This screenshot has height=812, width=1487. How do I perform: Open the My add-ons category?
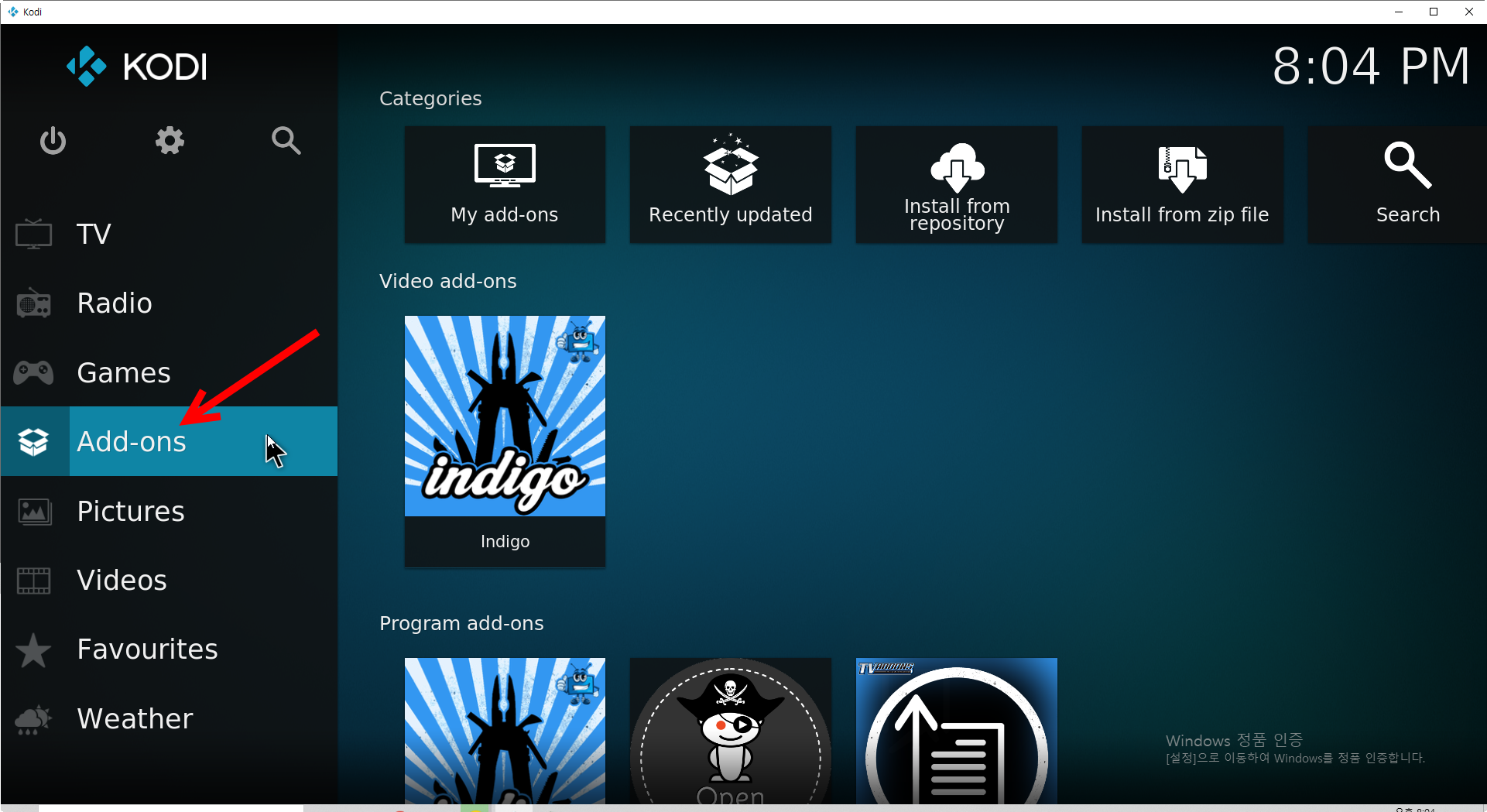point(505,185)
